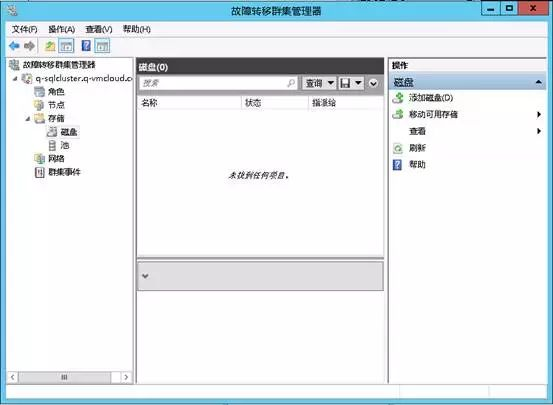This screenshot has height=405, width=553.
Task: Select 角色 in the tree
Action: tap(56, 92)
